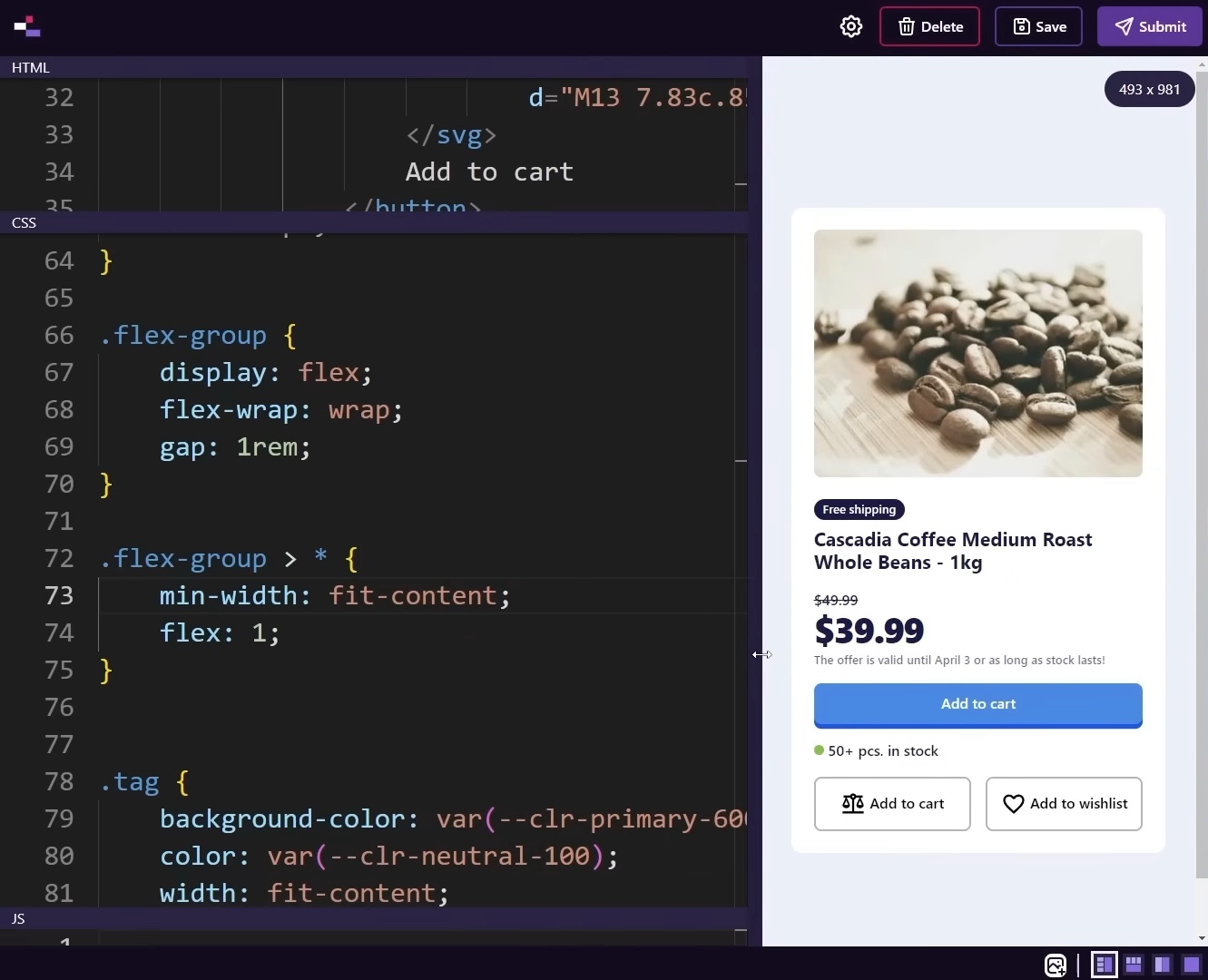Viewport: 1208px width, 980px height.
Task: Submit the solution with Submit button
Action: pyautogui.click(x=1150, y=26)
